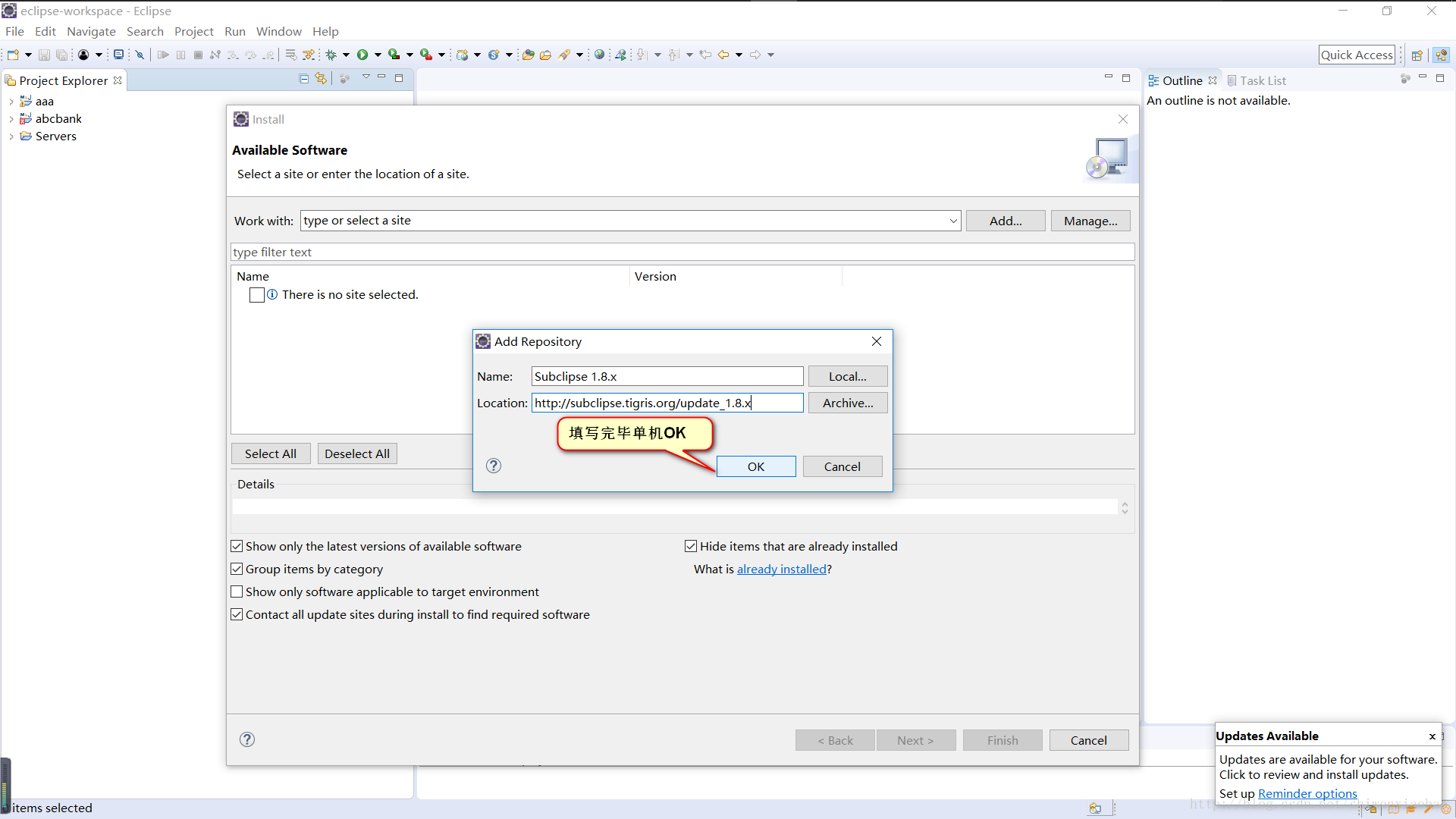1456x819 pixels.
Task: Open the 'already installed' link
Action: click(782, 569)
